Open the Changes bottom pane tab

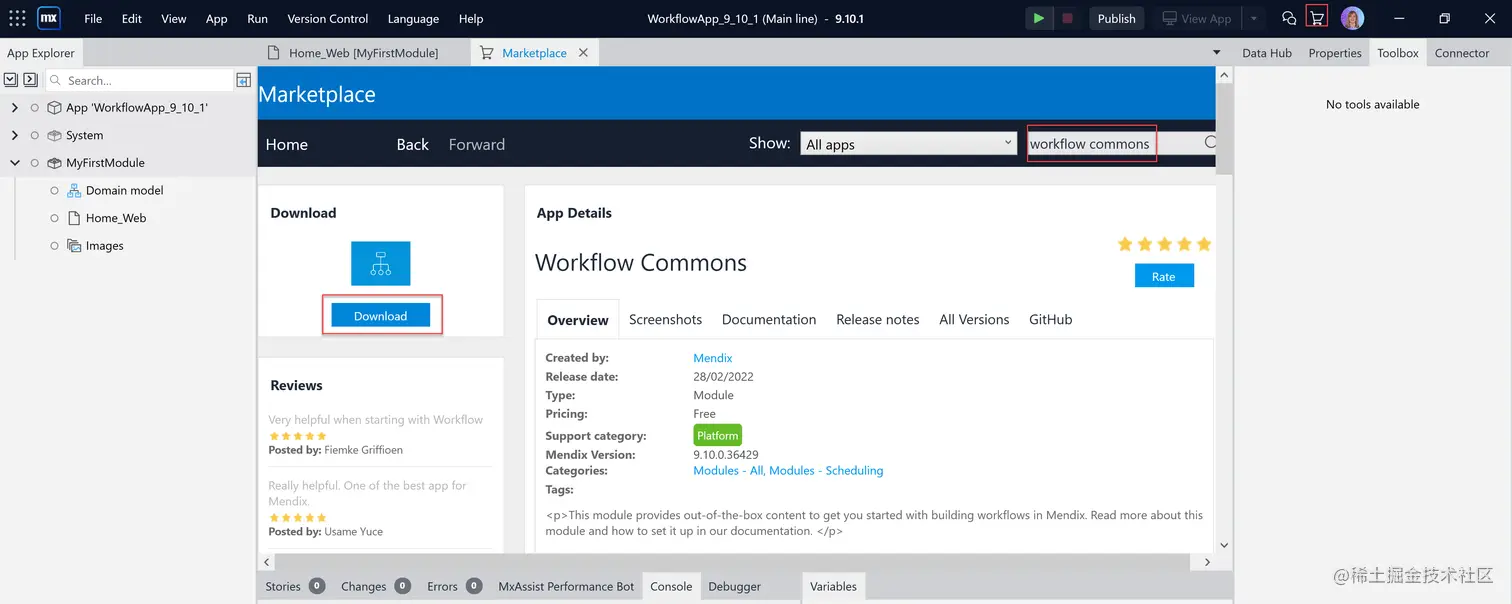click(376, 586)
